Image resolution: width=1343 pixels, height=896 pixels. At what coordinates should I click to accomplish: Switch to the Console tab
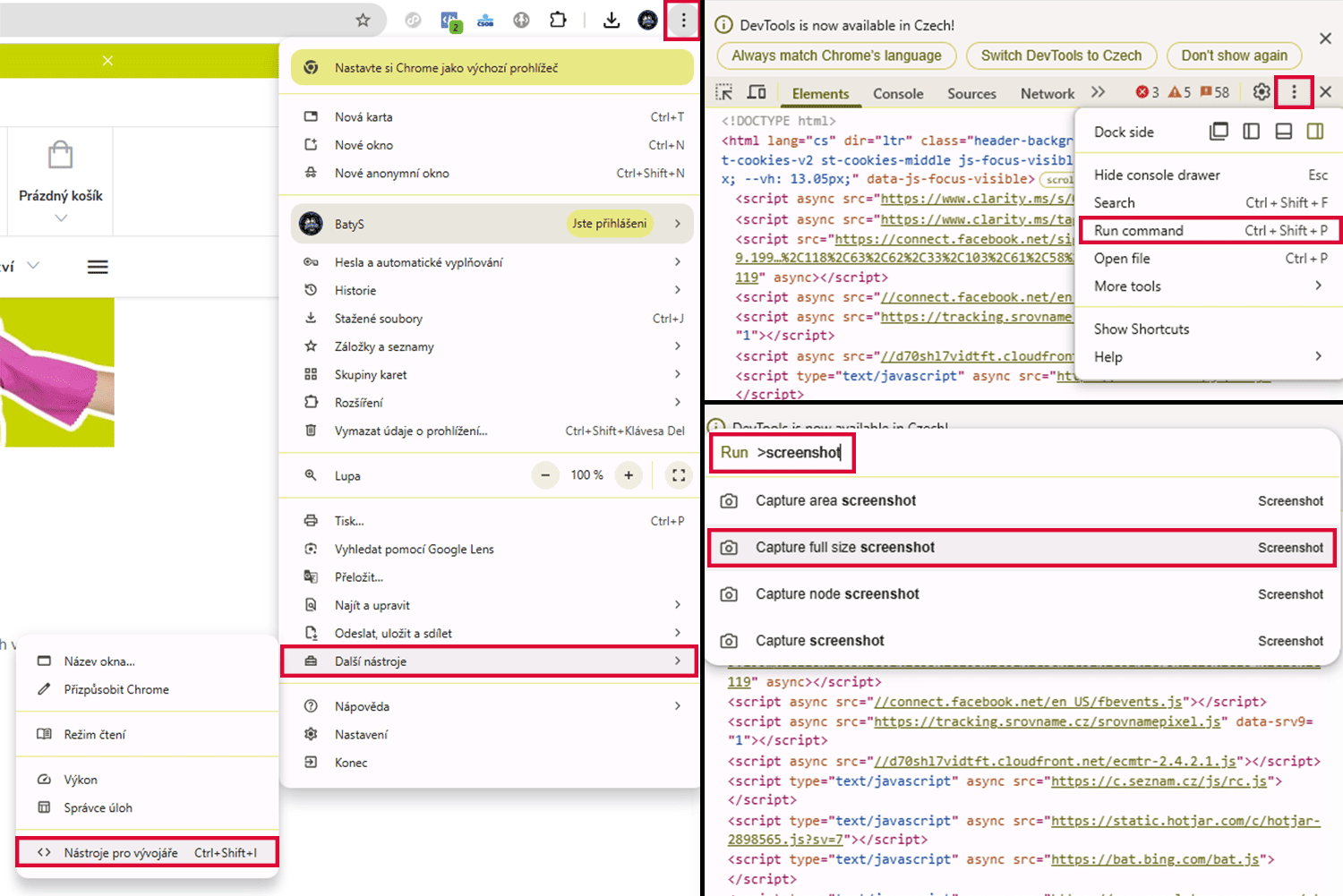click(x=898, y=93)
